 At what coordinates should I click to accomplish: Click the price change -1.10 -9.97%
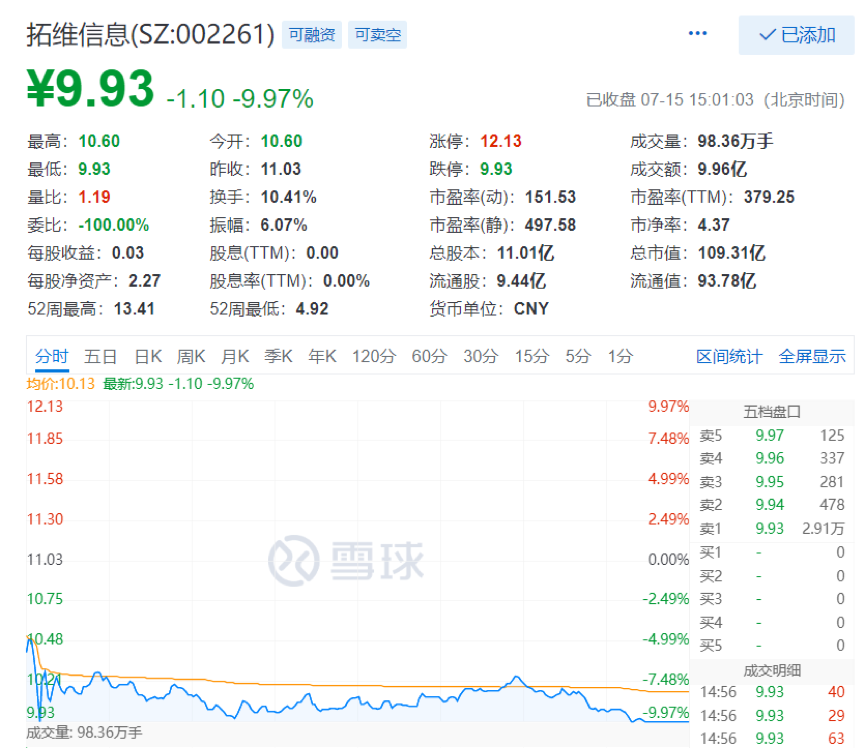[x=240, y=99]
